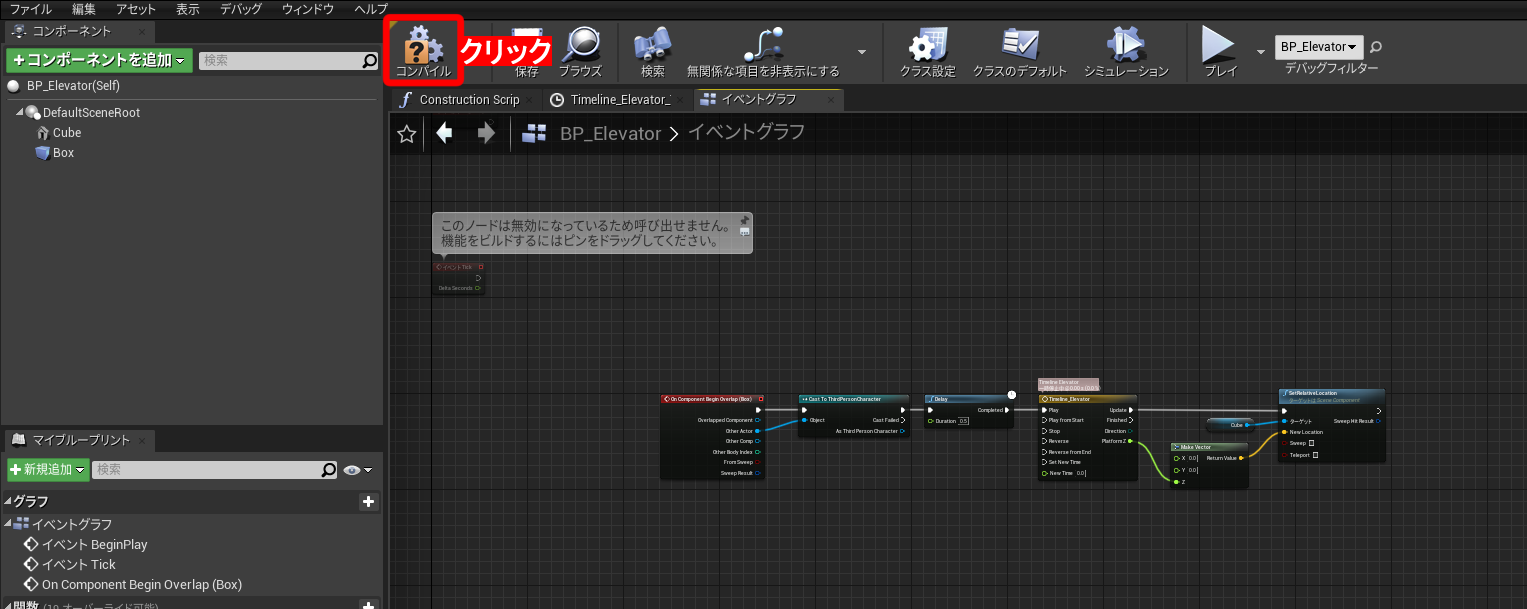Click the magnifier in the My Blueprint search
Image resolution: width=1527 pixels, height=609 pixels.
coord(329,470)
